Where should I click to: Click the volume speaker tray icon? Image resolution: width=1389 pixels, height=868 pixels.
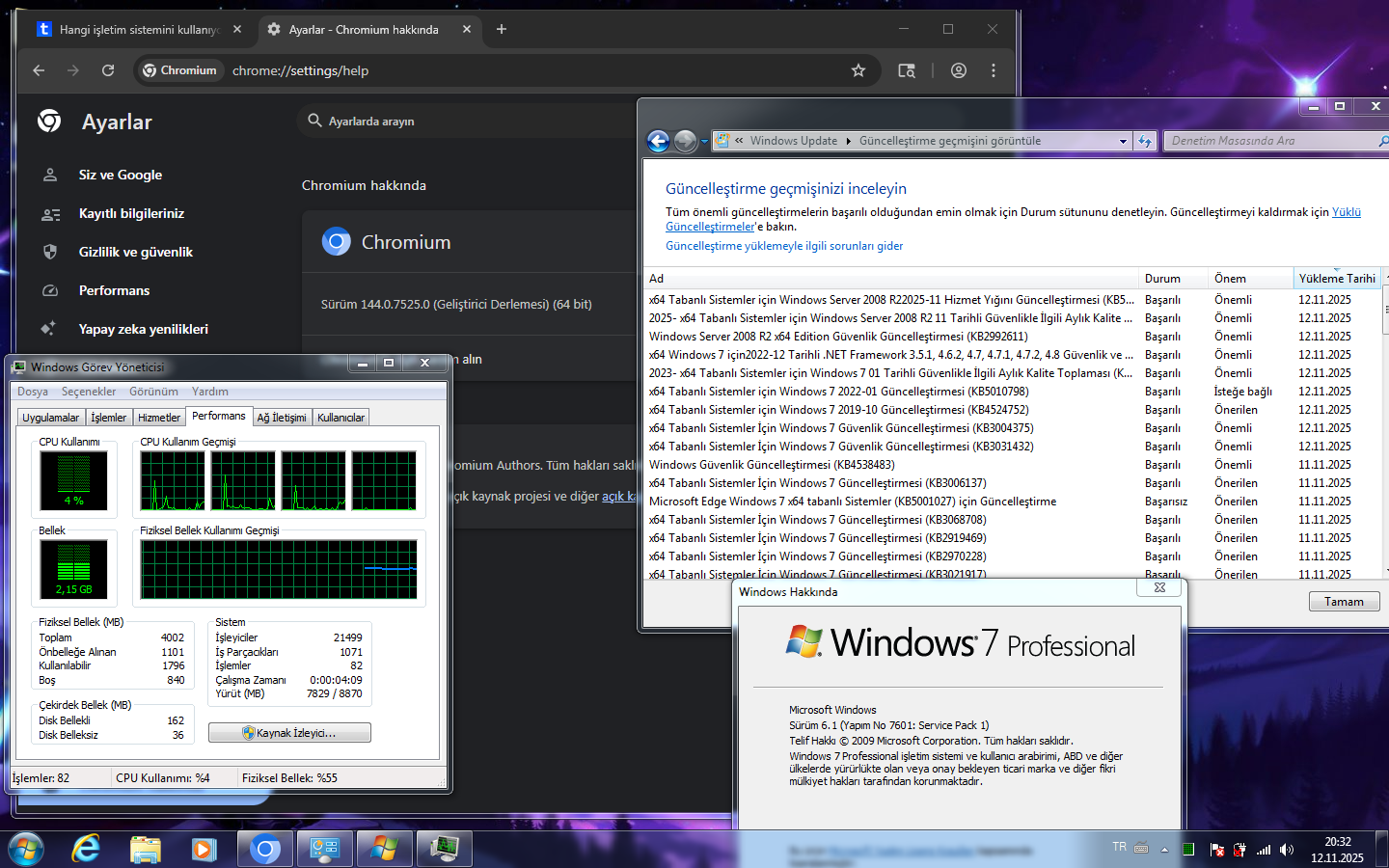pos(1287,850)
